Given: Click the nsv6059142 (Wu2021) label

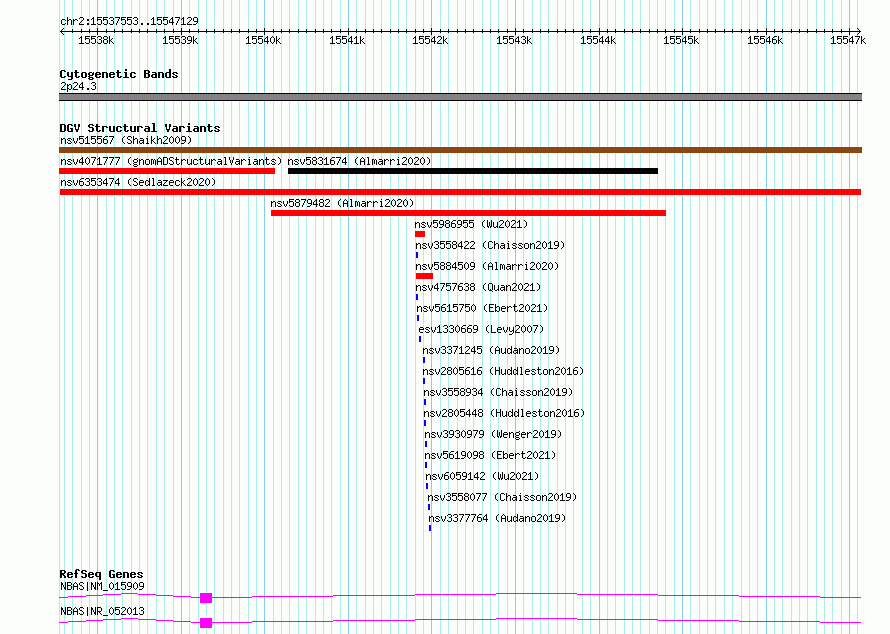Looking at the screenshot, I should [482, 476].
